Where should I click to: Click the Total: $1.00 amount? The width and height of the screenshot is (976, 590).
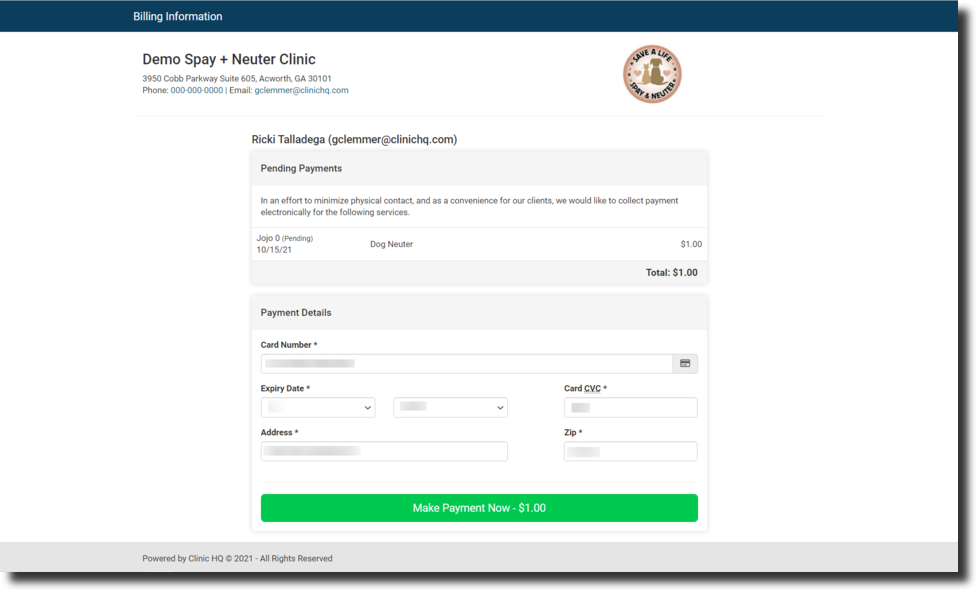coord(671,273)
